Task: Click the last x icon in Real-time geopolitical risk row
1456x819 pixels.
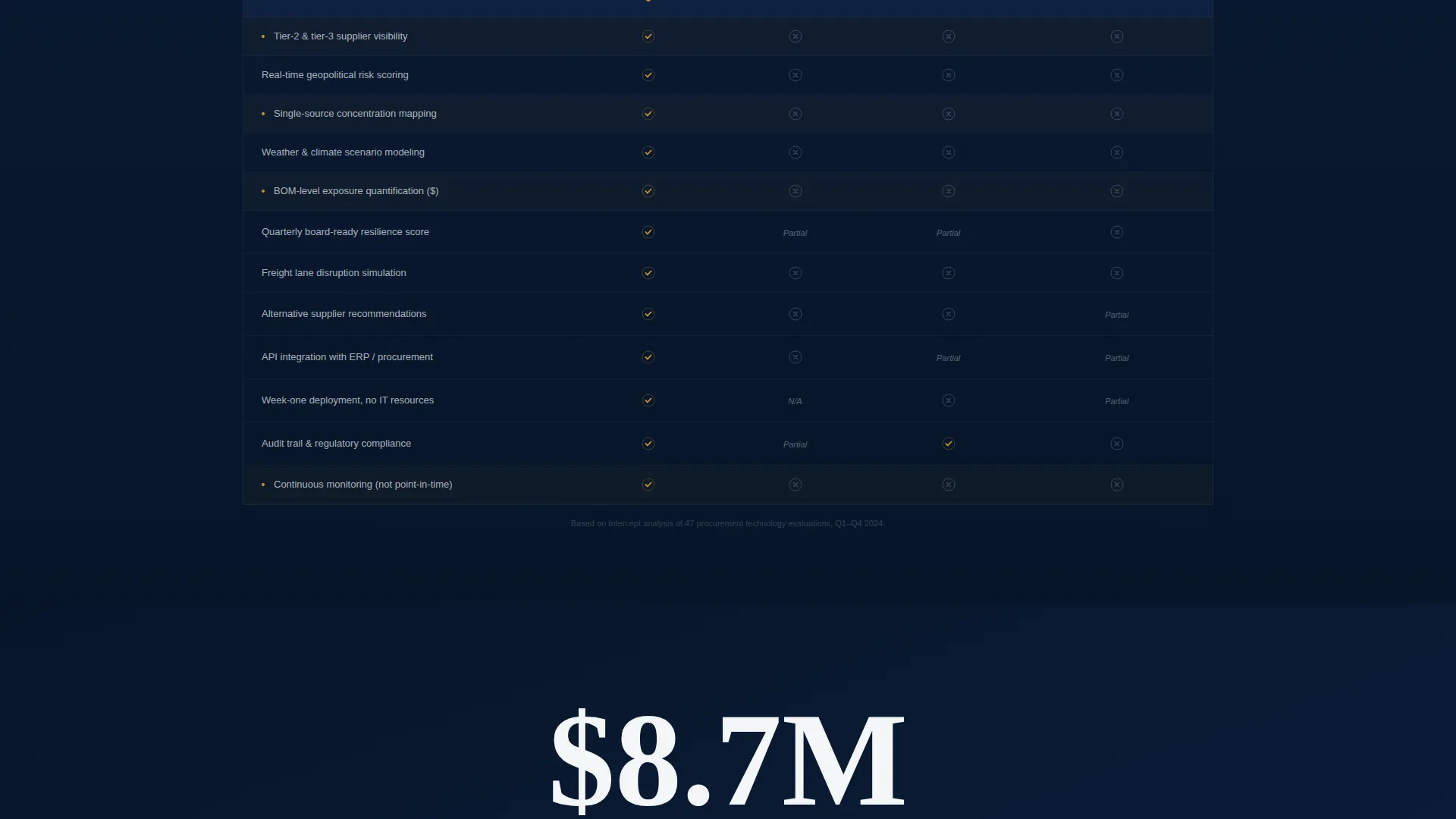Action: pyautogui.click(x=1117, y=75)
